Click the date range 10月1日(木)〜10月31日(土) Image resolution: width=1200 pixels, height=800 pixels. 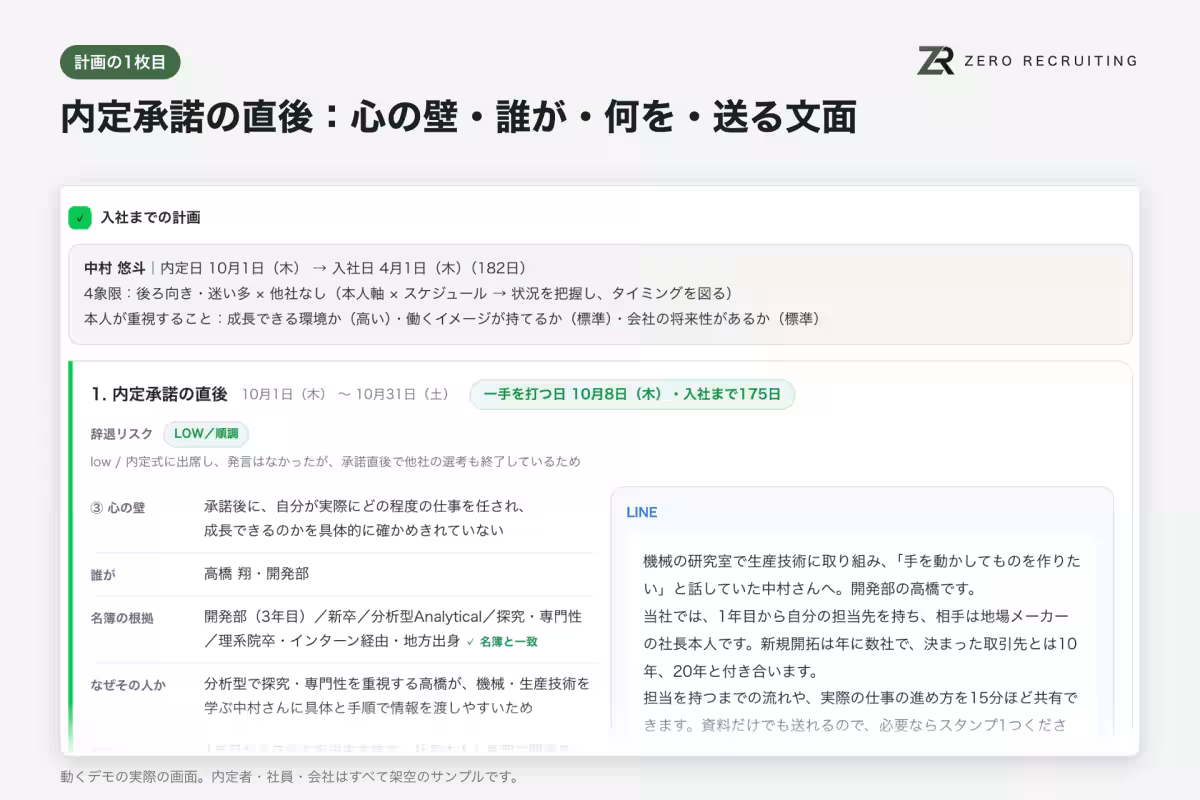point(345,394)
